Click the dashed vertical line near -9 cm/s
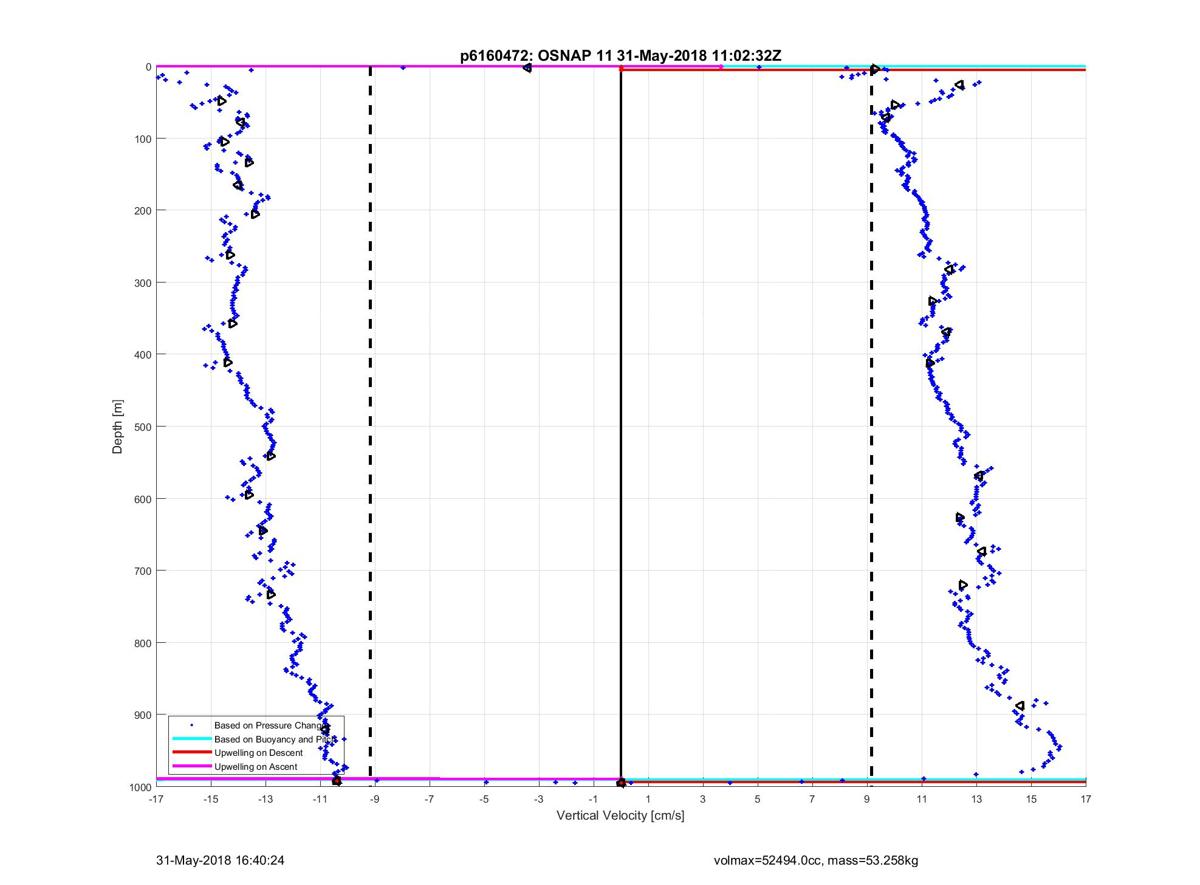This screenshot has width=1200, height=885. coord(370,426)
